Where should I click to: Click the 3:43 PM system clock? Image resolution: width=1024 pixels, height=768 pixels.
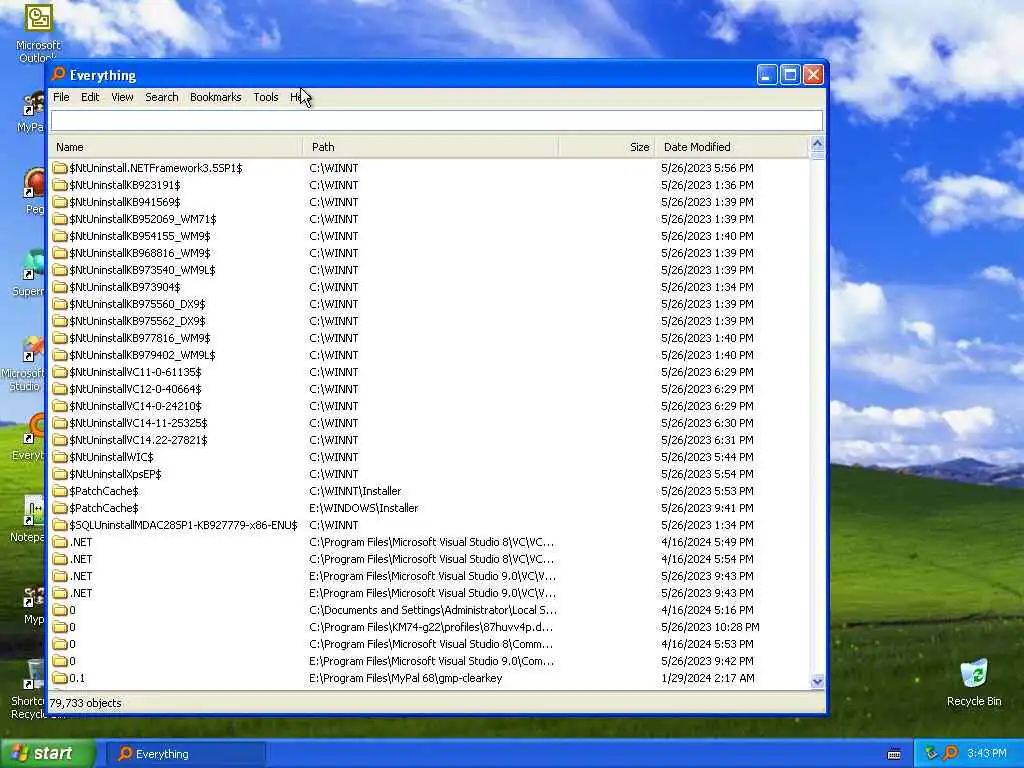[986, 753]
